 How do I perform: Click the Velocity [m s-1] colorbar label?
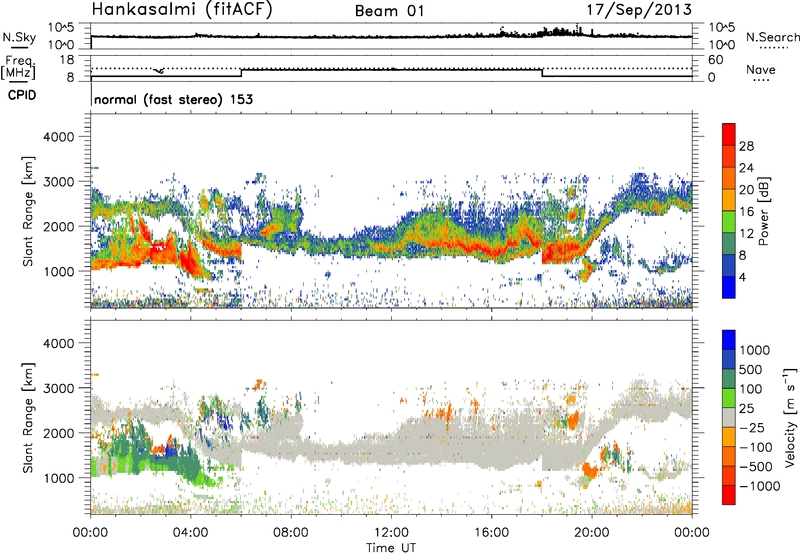790,417
